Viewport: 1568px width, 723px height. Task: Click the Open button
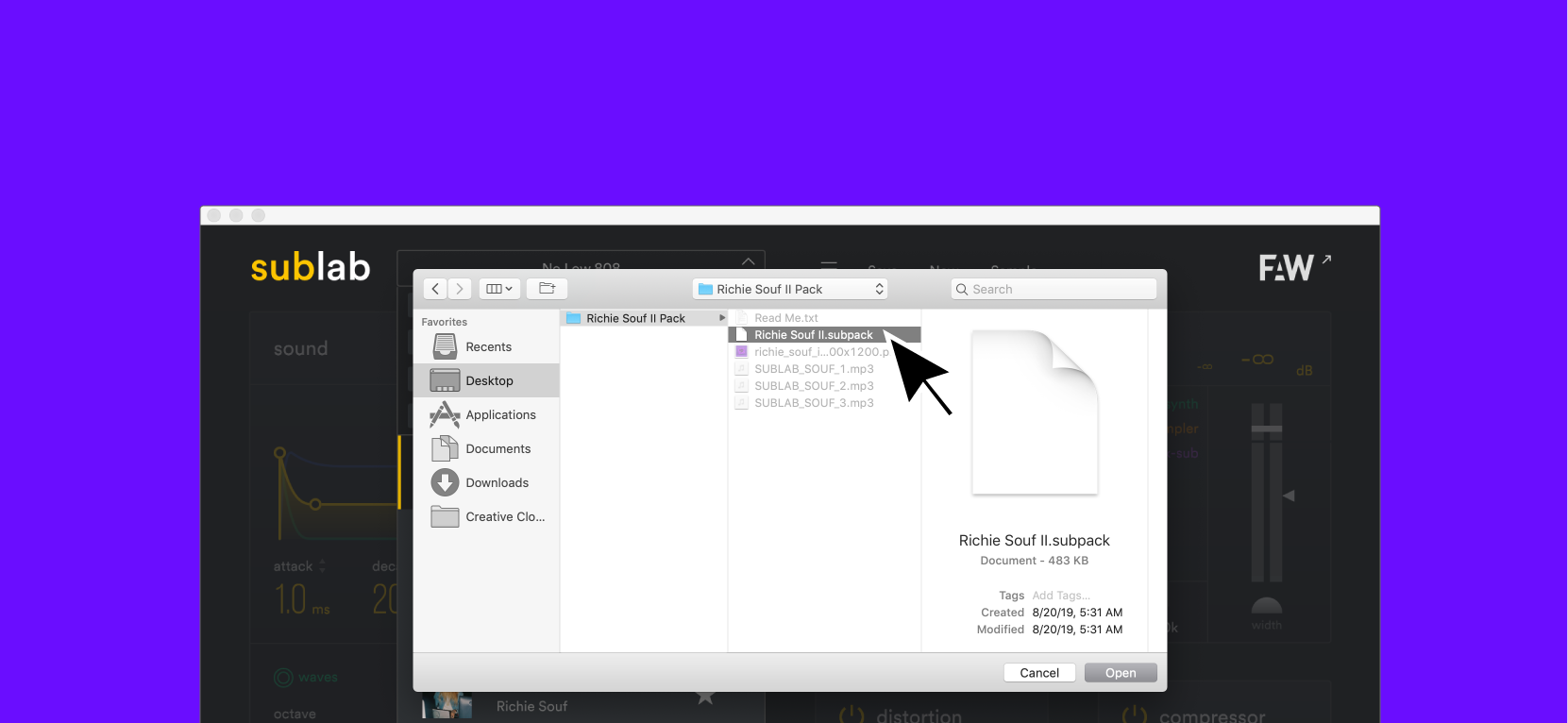tap(1121, 673)
